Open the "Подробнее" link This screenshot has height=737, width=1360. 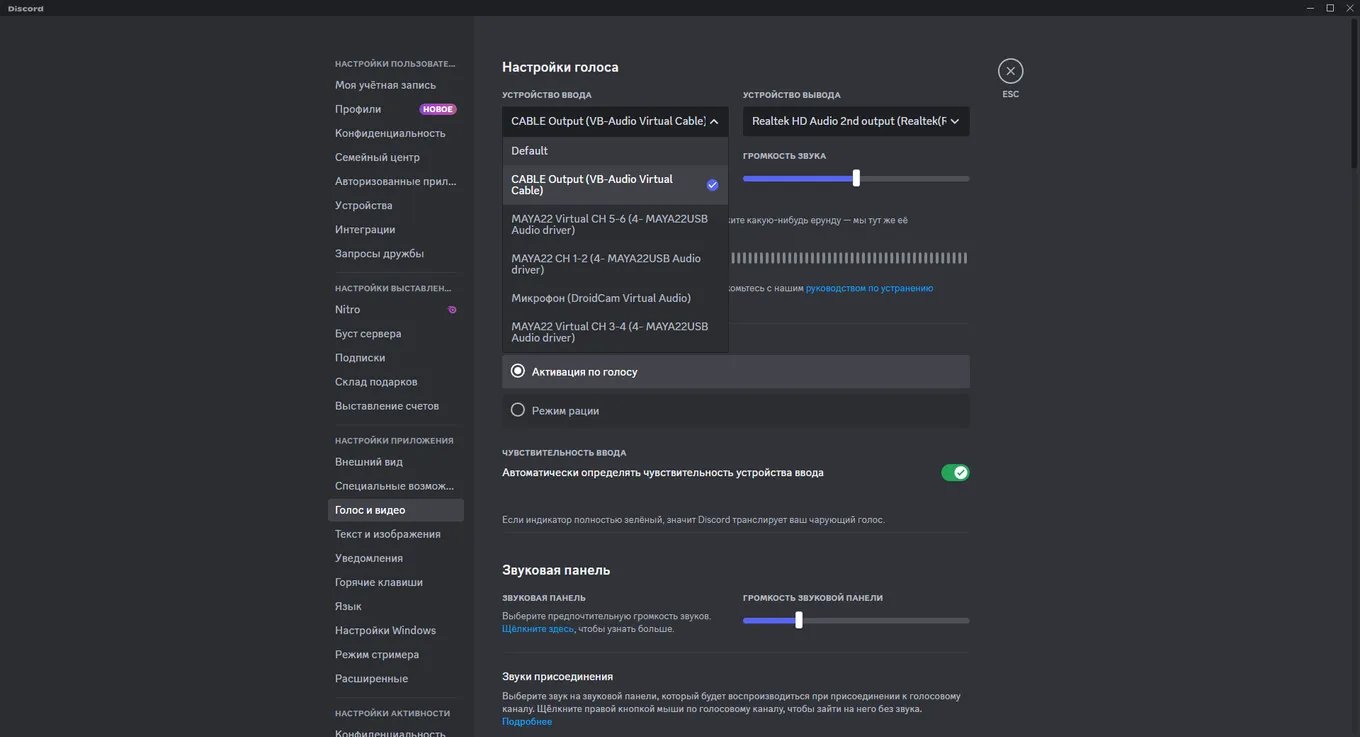(527, 722)
